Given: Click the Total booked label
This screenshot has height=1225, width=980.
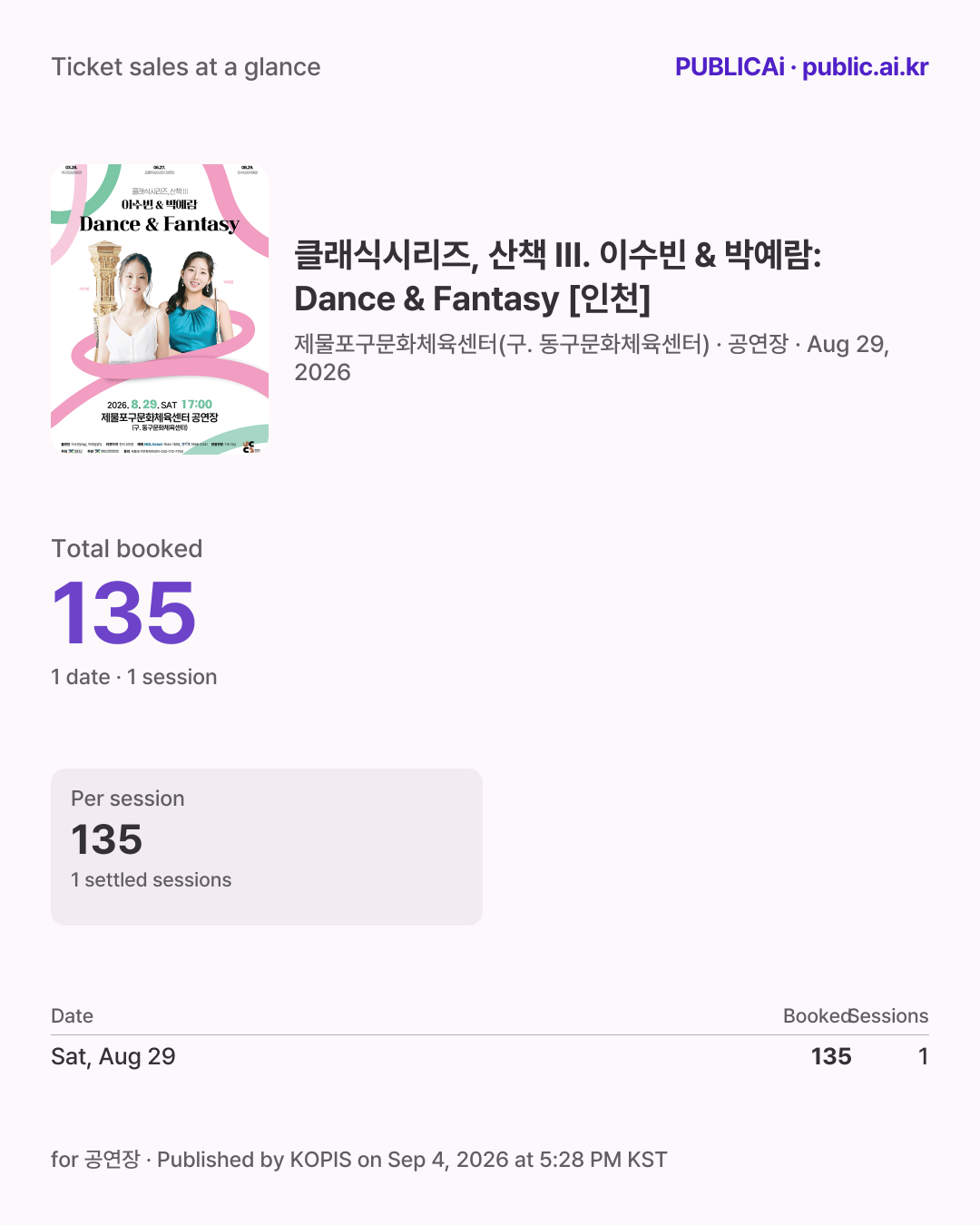Looking at the screenshot, I should (x=127, y=549).
